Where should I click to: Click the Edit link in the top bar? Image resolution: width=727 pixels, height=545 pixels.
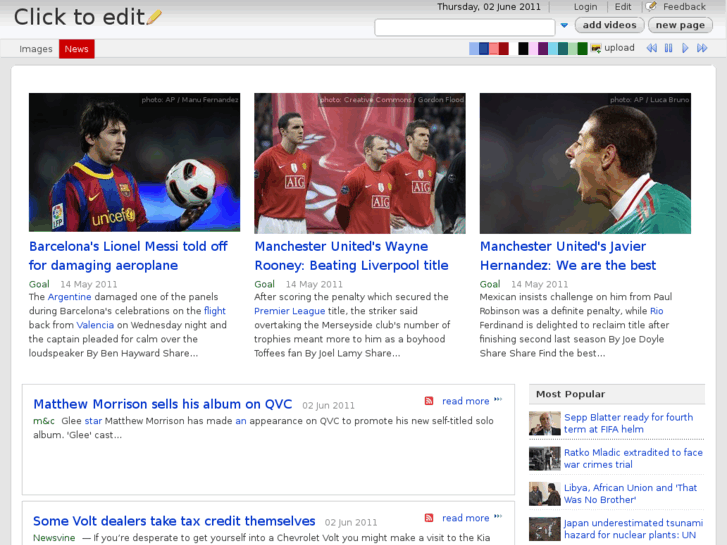pos(623,6)
